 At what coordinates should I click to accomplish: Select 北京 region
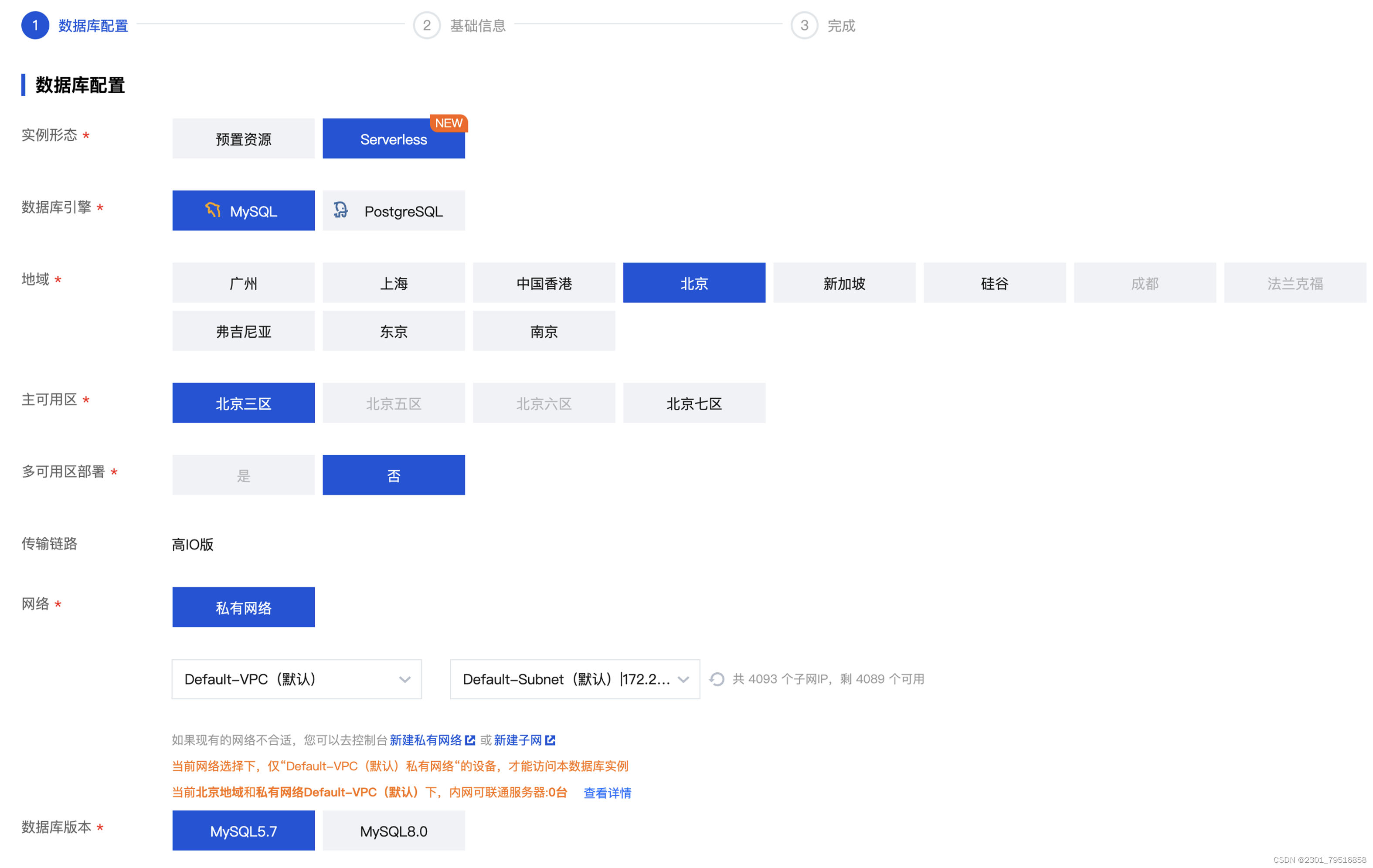point(694,283)
